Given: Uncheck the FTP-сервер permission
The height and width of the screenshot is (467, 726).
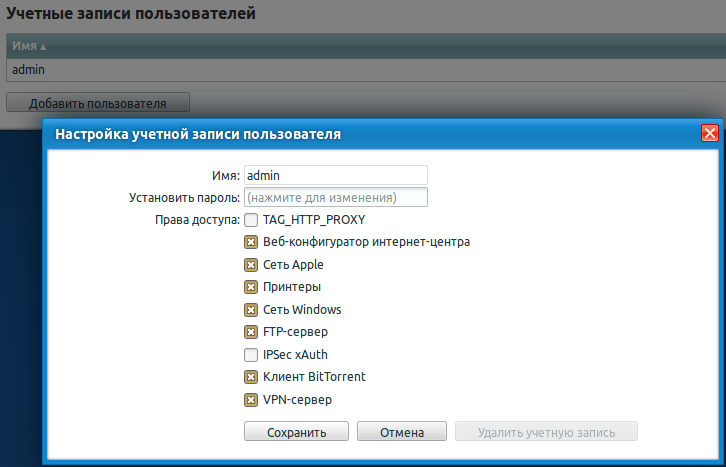Looking at the screenshot, I should coord(252,332).
